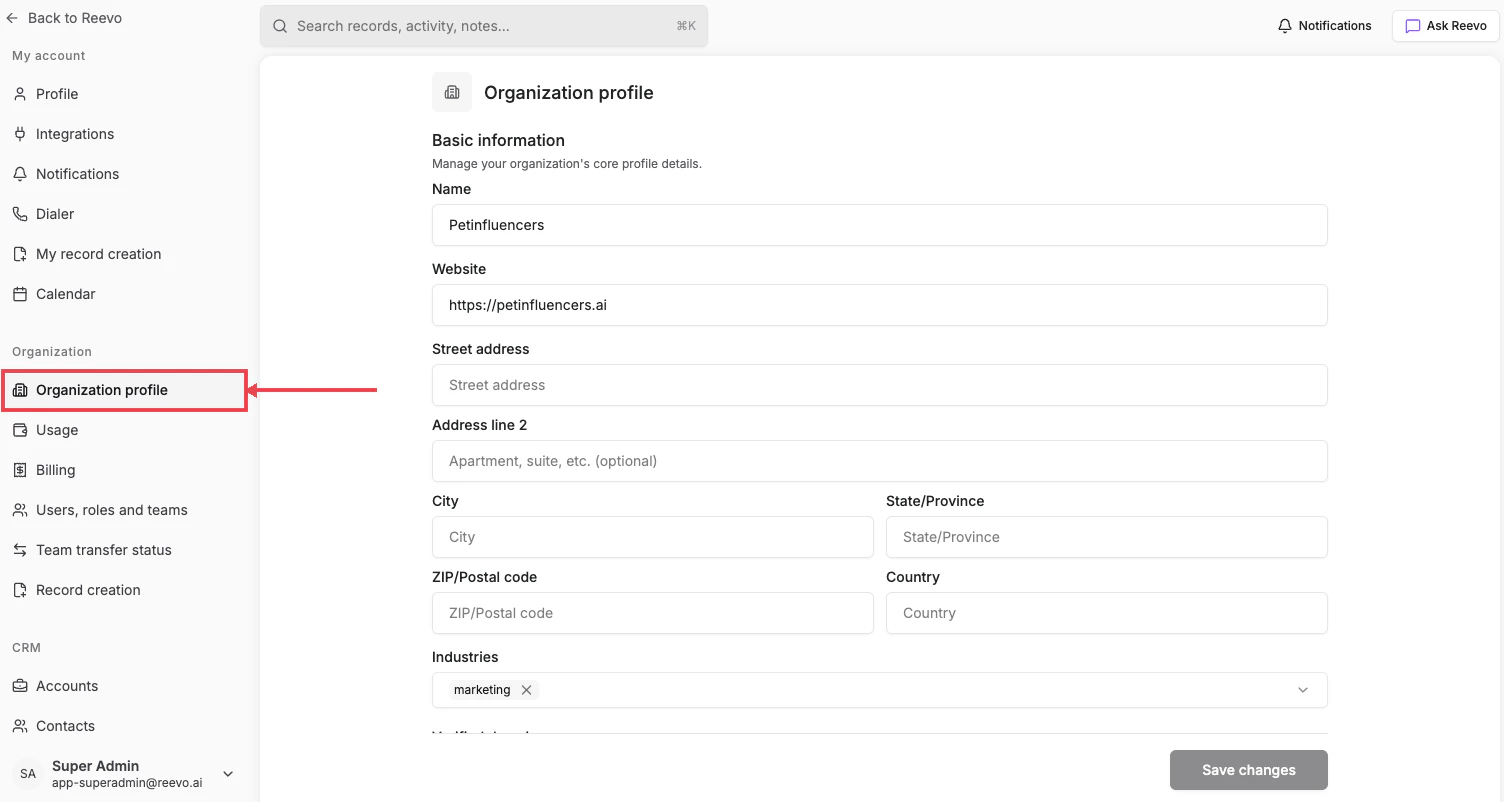Open Record creation under Organization
The image size is (1504, 802).
[x=126, y=590]
